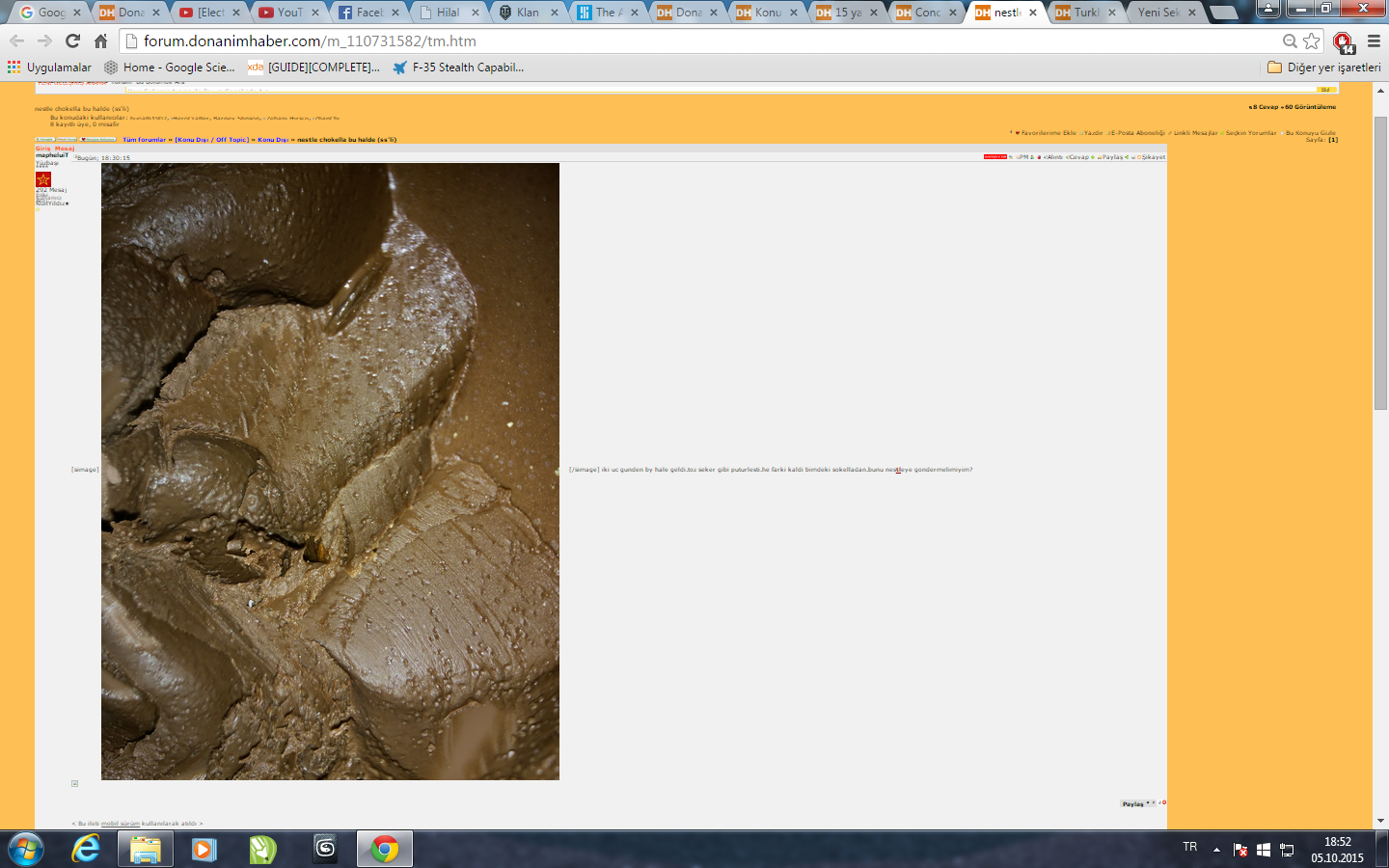Show hidden system tray icons

click(x=1216, y=850)
